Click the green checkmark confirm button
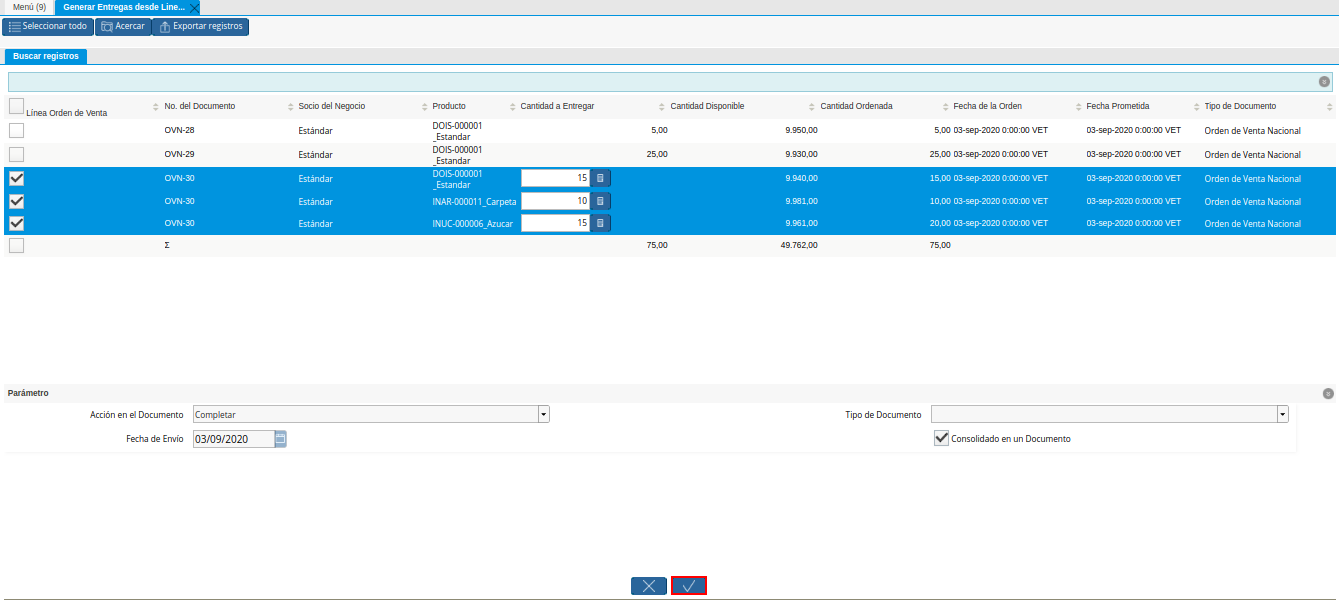The height and width of the screenshot is (600, 1339). click(688, 586)
